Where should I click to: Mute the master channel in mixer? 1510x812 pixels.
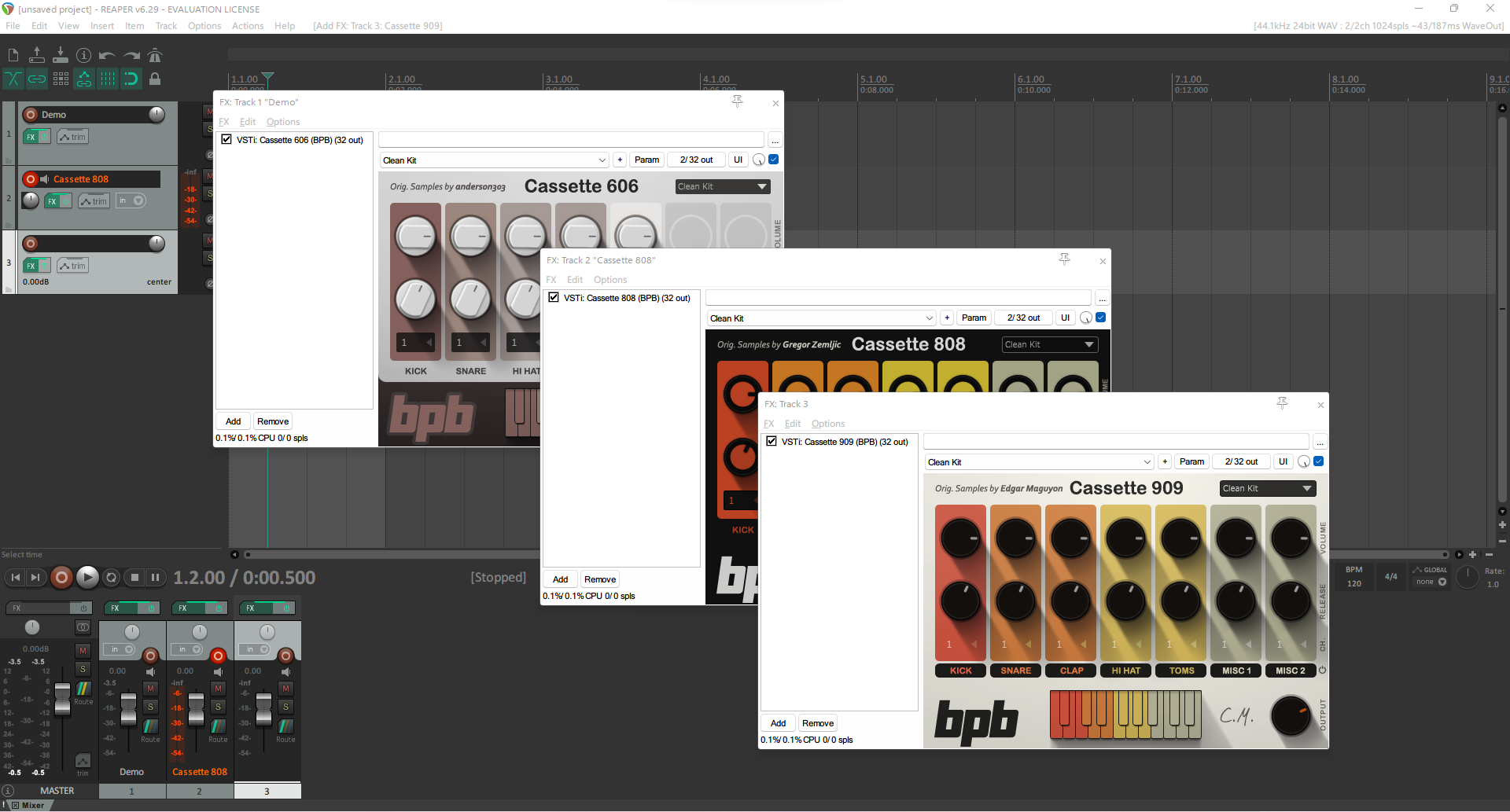pos(83,650)
